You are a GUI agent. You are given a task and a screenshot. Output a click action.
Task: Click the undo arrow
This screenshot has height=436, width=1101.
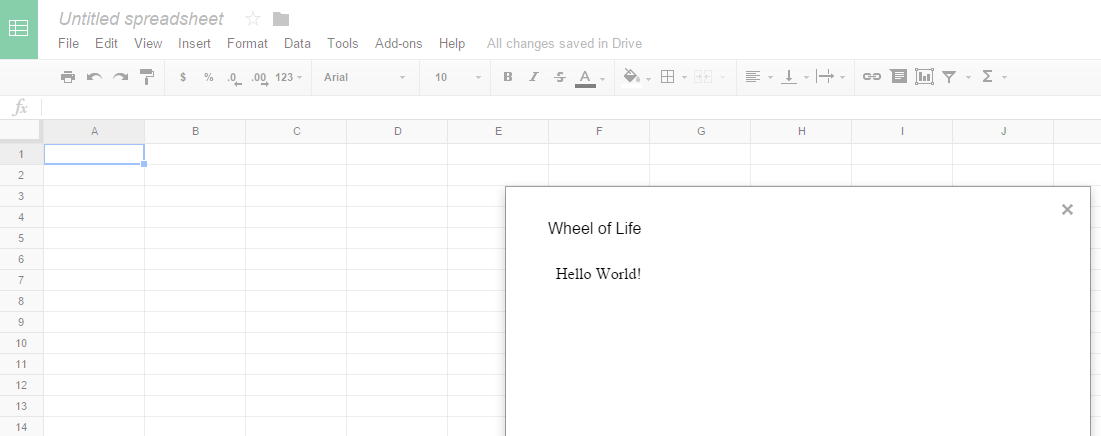[x=94, y=77]
